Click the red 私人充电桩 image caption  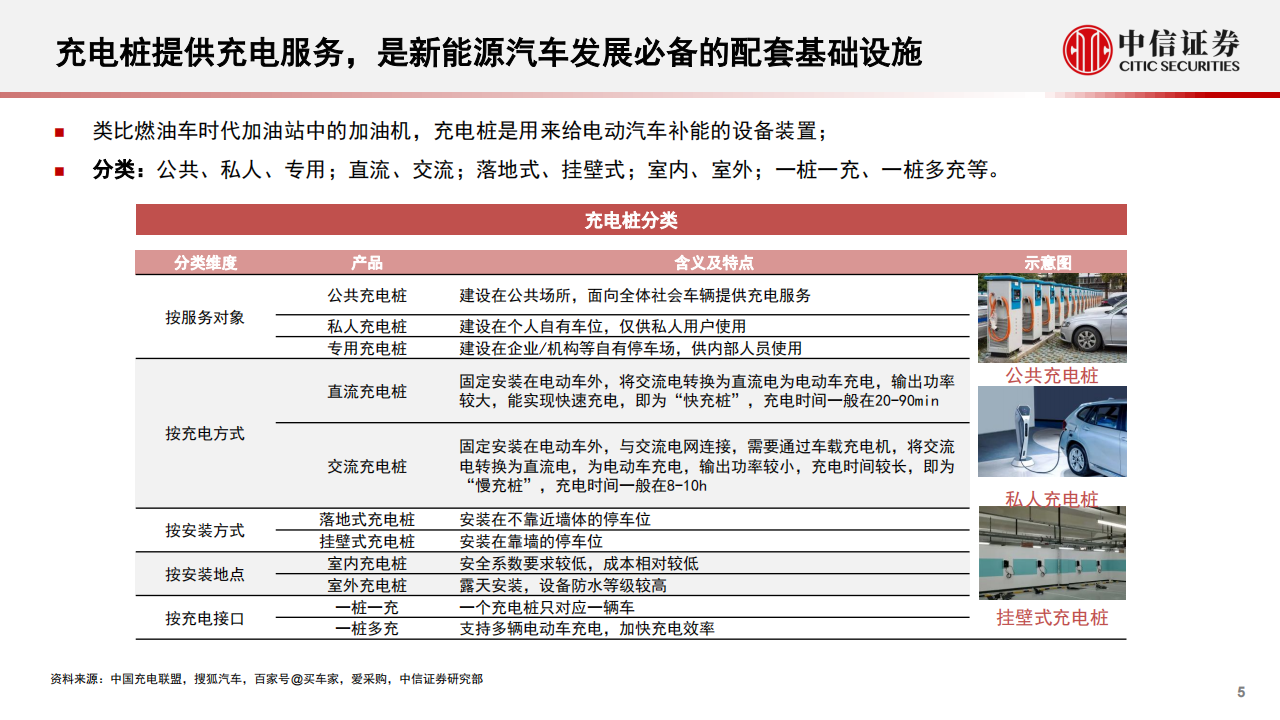(1052, 498)
